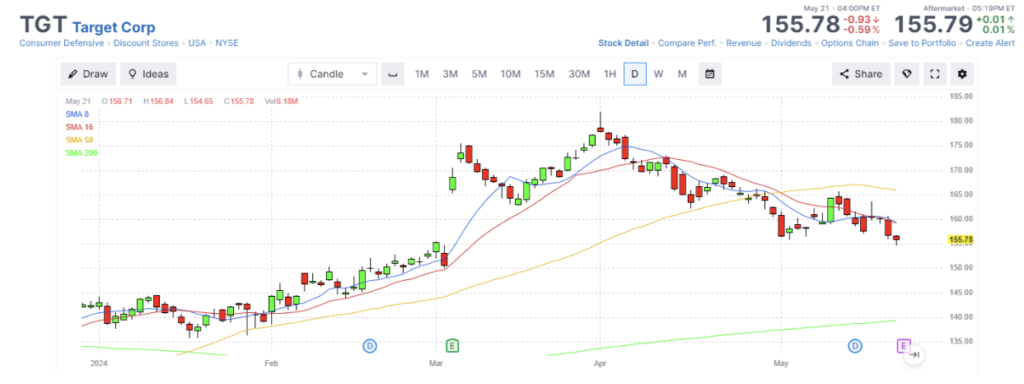Click the Target Corp company name
Image resolution: width=1024 pixels, height=384 pixels.
(x=114, y=27)
